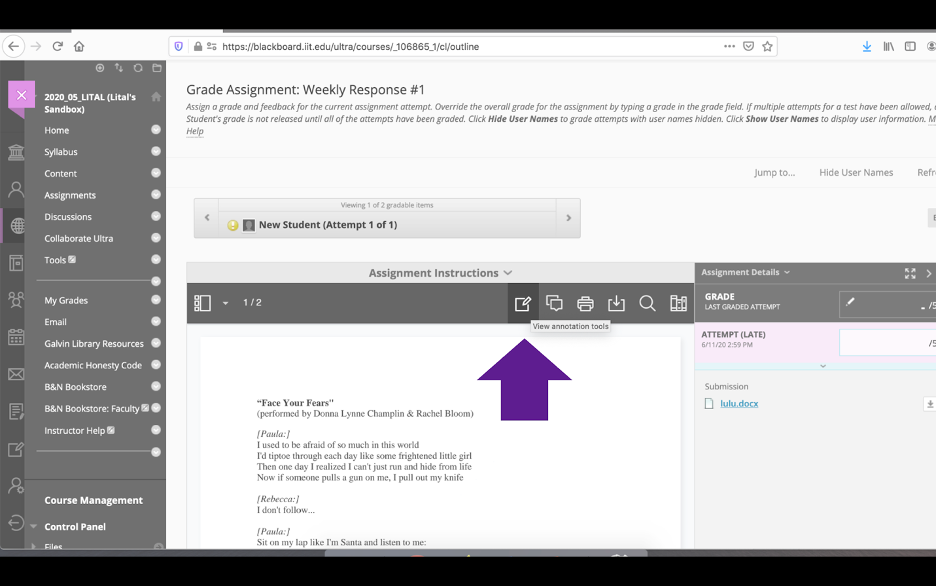Collapse the Control Panel section
Viewport: 936px width, 586px height.
tap(34, 526)
